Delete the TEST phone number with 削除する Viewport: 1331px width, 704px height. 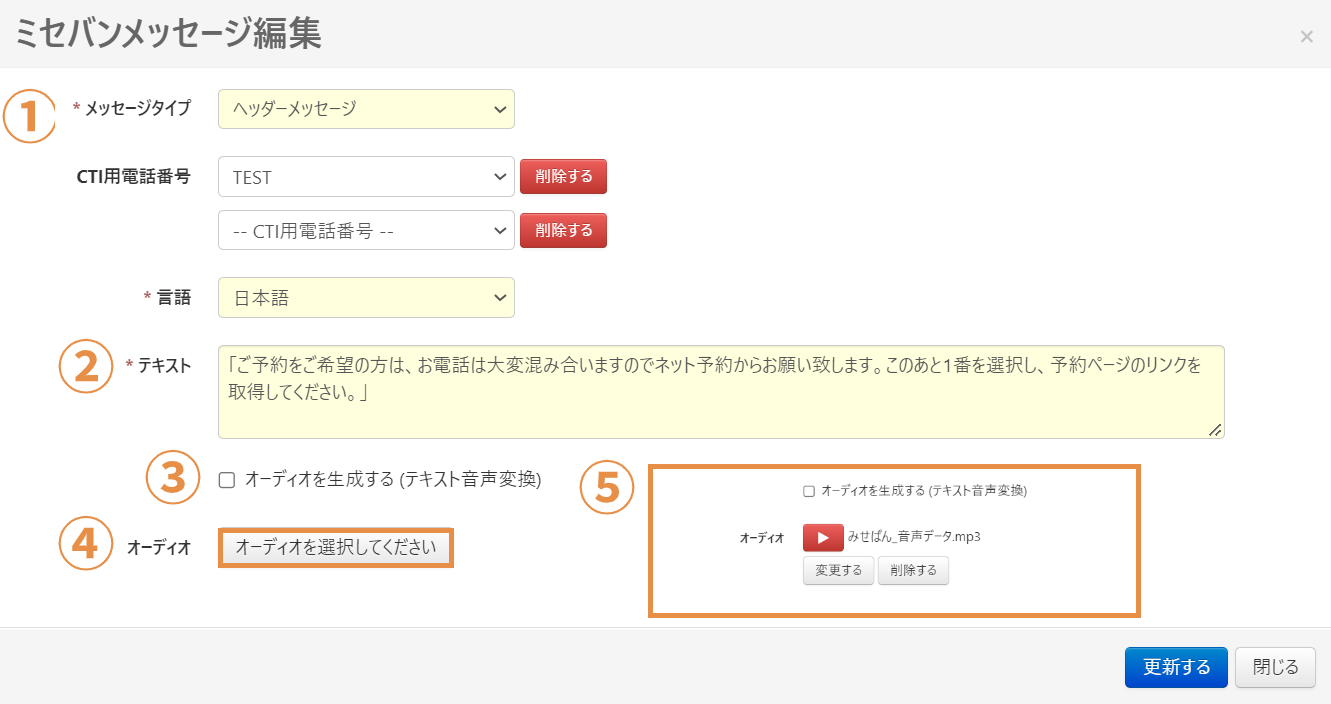563,177
